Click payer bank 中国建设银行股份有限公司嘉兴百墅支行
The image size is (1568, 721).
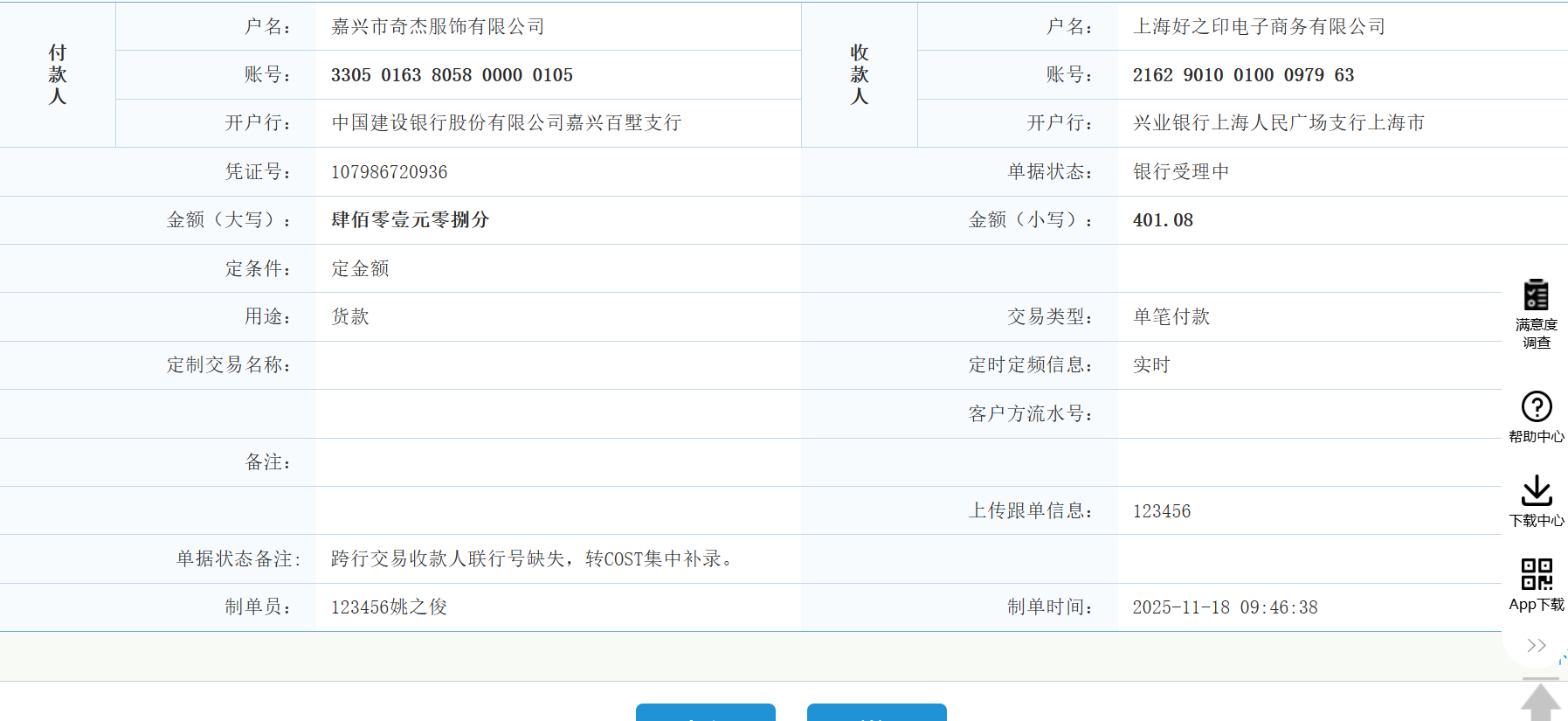point(506,123)
